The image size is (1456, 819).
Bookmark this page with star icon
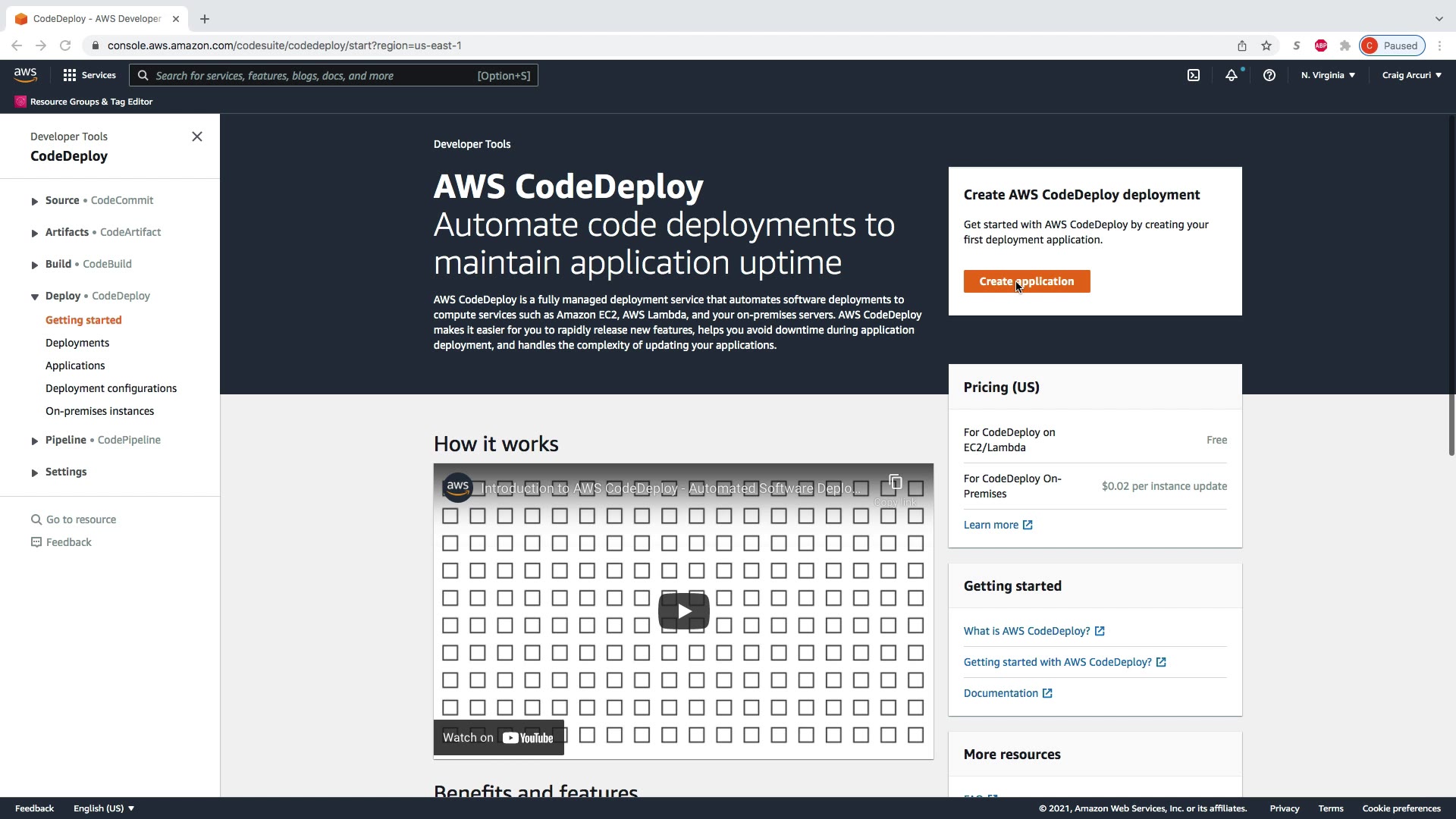[1266, 45]
